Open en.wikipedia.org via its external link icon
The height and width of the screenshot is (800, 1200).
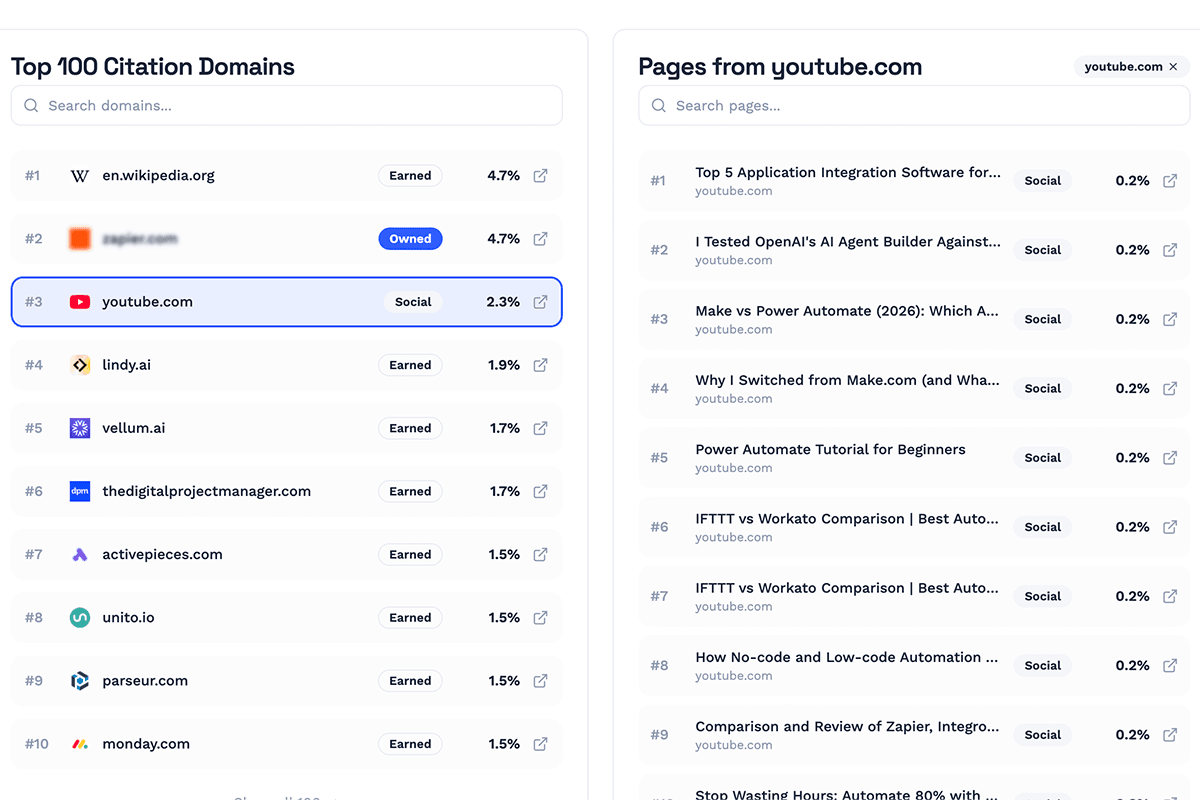(x=540, y=175)
